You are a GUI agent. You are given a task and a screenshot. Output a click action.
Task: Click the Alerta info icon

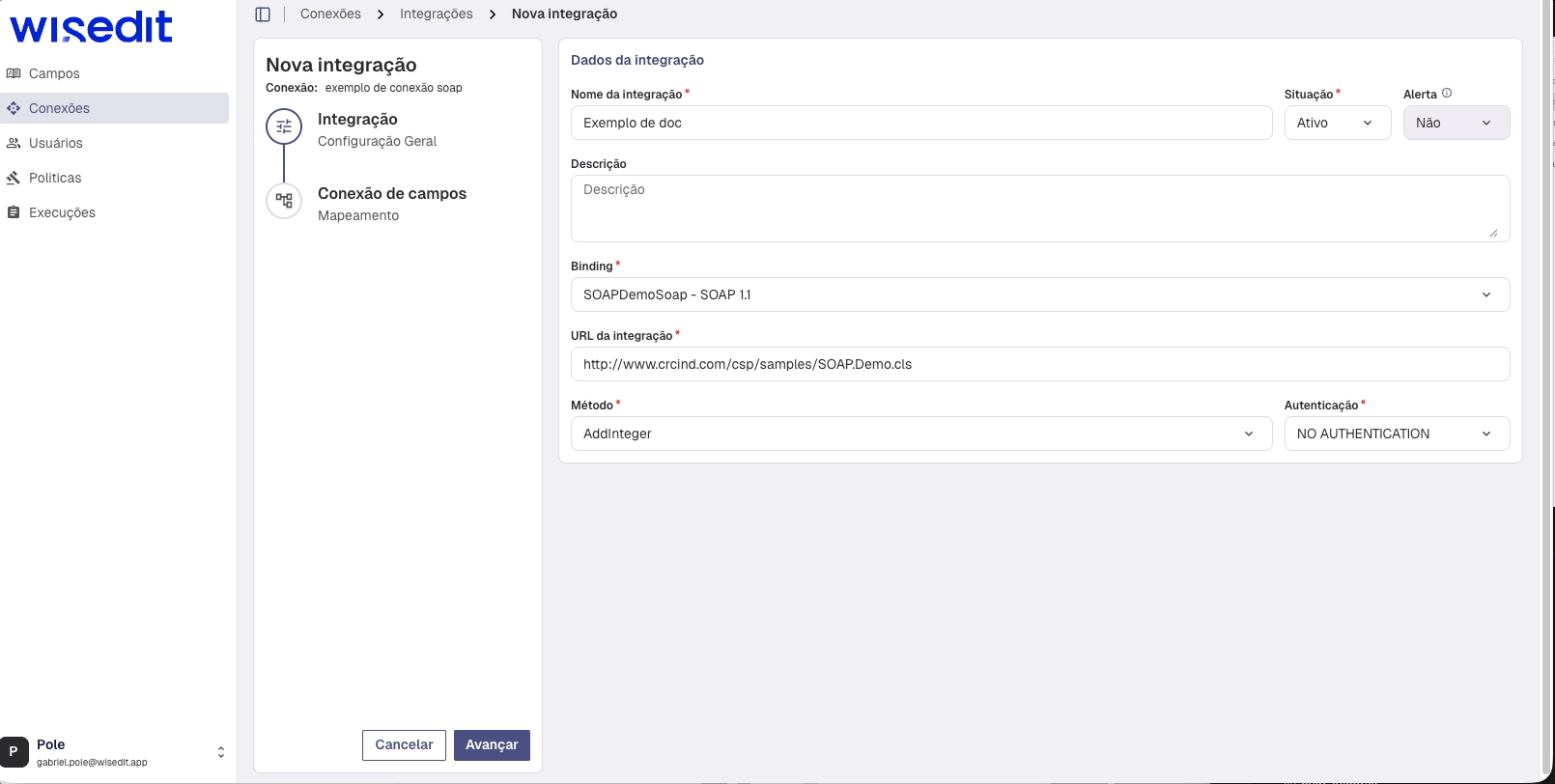pos(1447,94)
